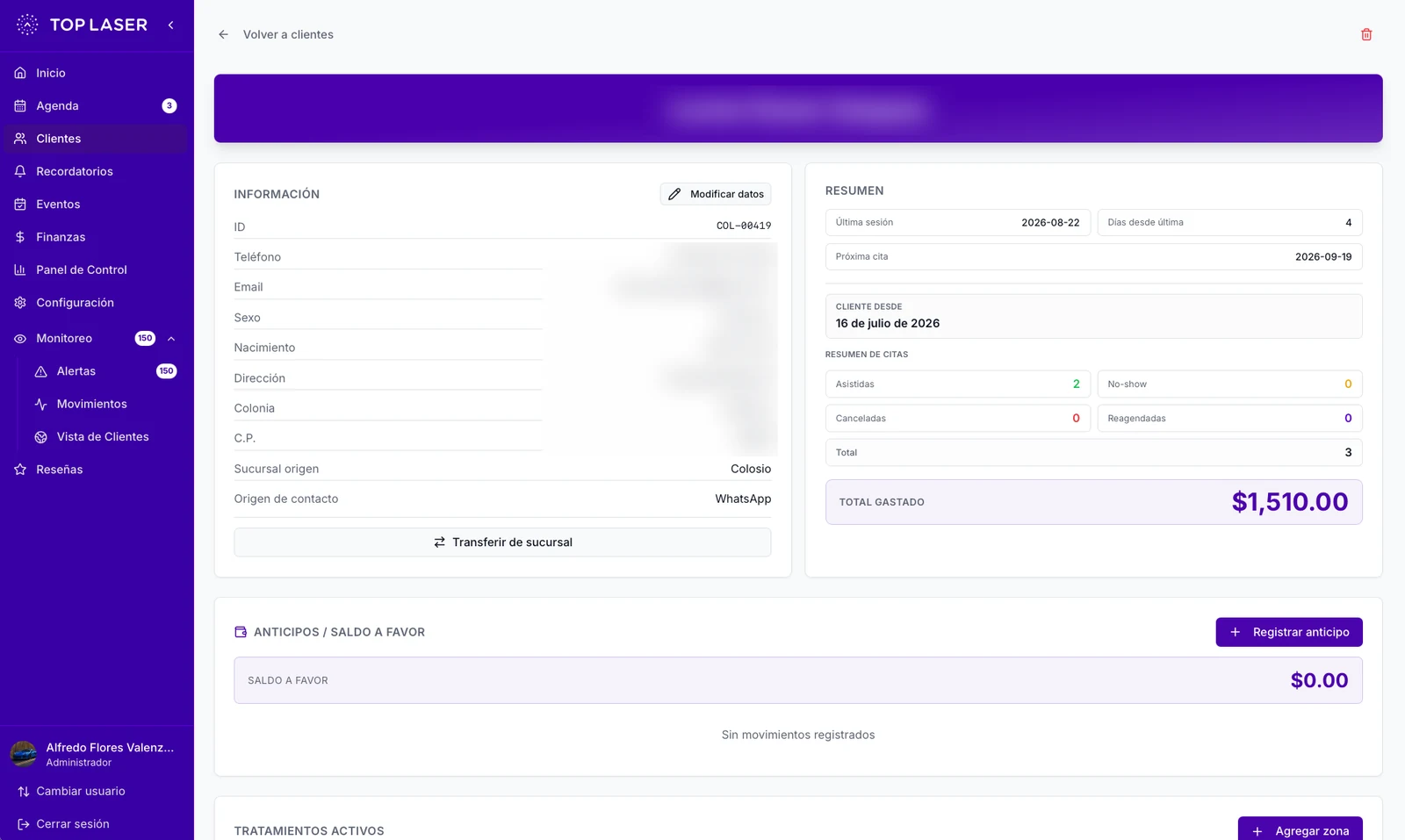Click Sucursal origen value Colosio

(751, 470)
